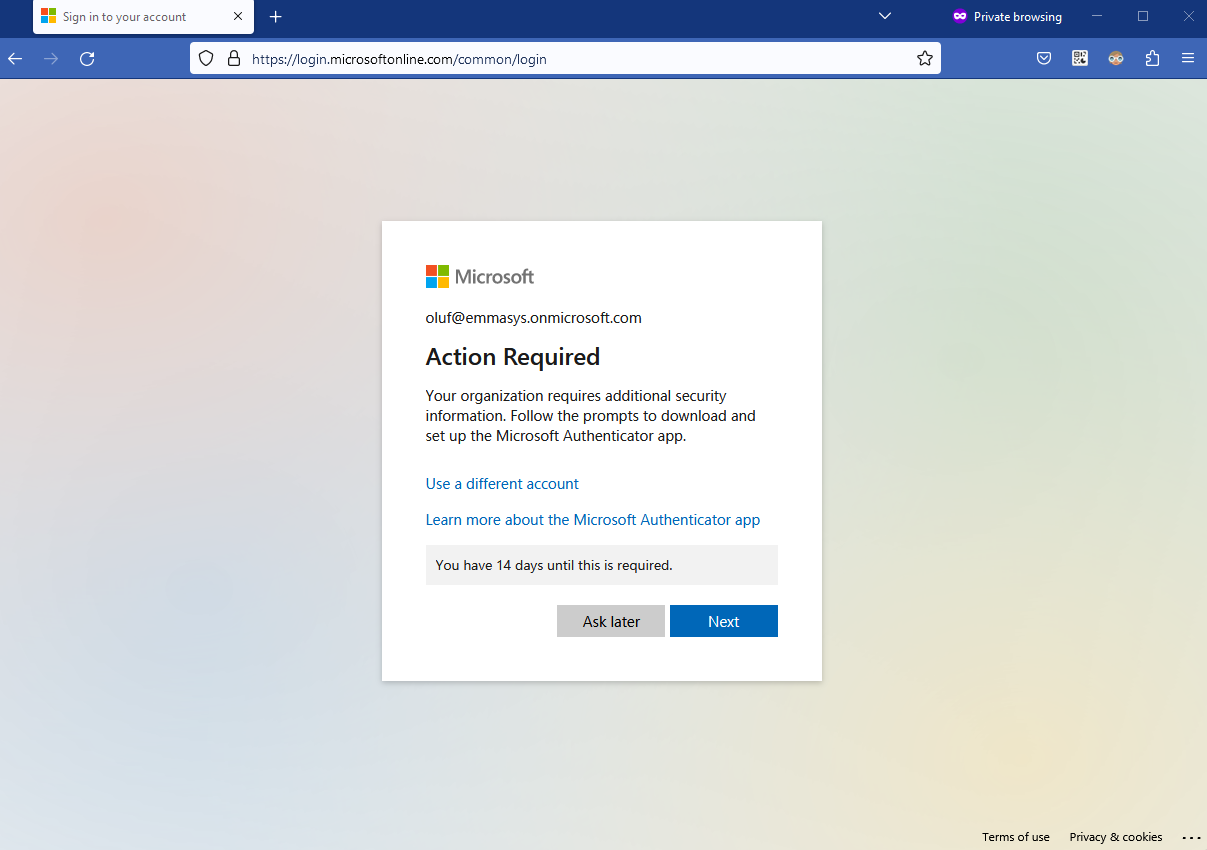
Task: Open a new tab with plus button
Action: [x=276, y=17]
